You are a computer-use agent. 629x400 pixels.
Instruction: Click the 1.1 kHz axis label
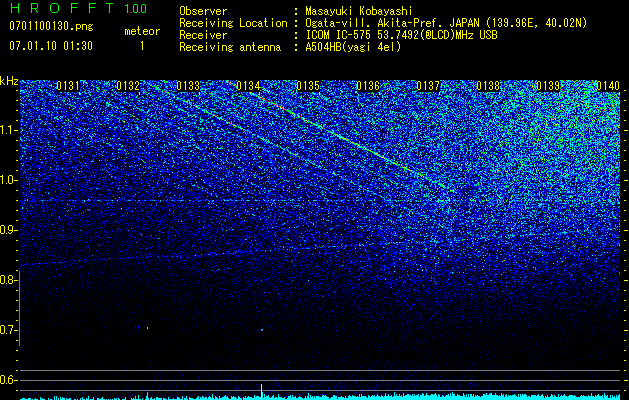[x=8, y=130]
